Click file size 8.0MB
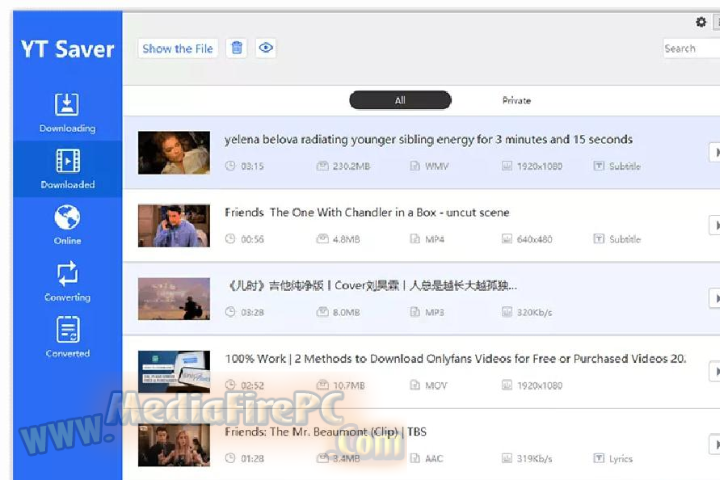The width and height of the screenshot is (720, 480). pos(346,312)
